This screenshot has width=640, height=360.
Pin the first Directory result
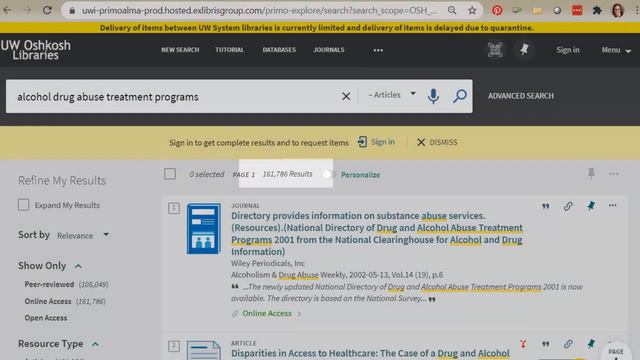point(591,206)
